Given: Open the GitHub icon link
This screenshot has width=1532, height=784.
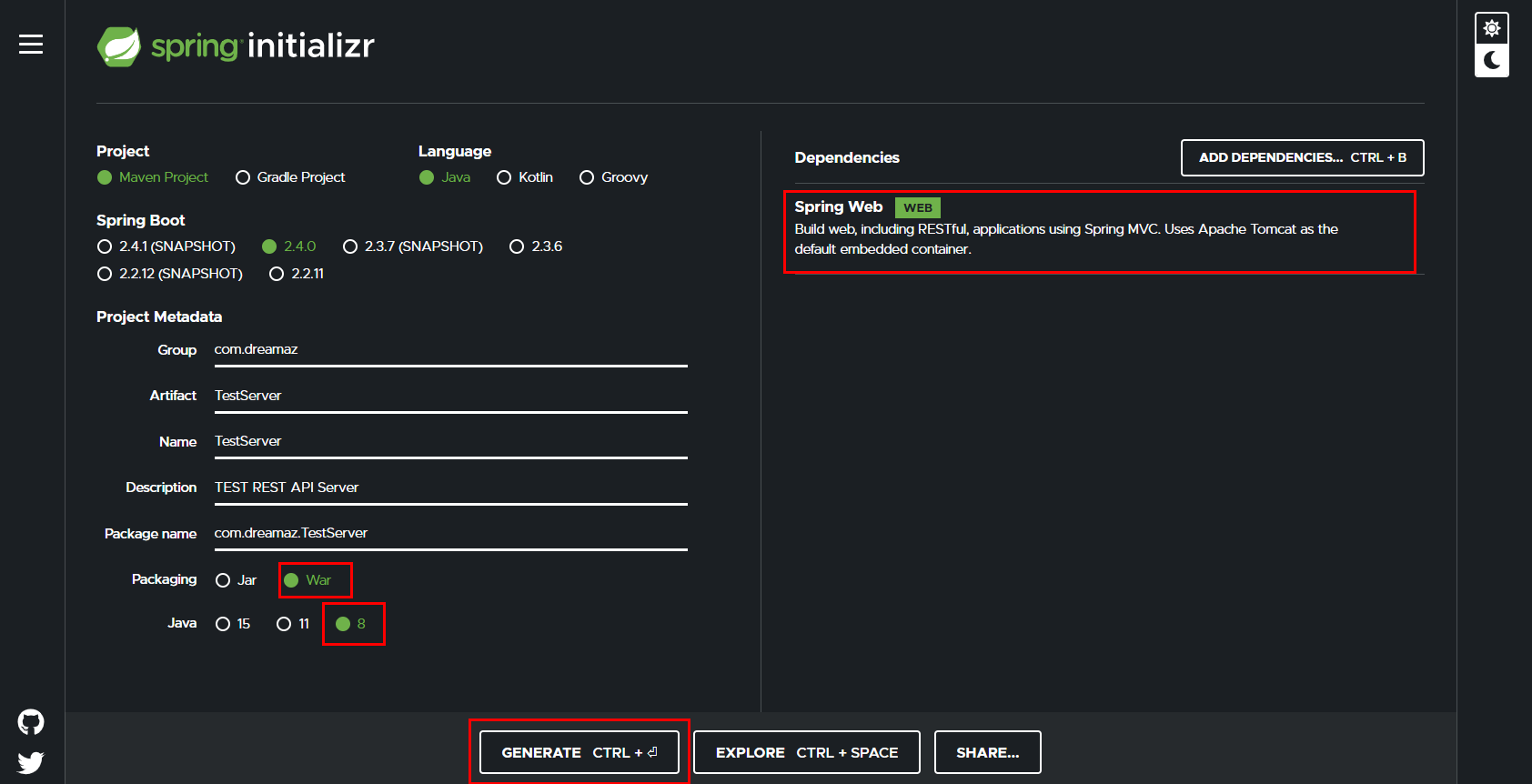Looking at the screenshot, I should 31,722.
